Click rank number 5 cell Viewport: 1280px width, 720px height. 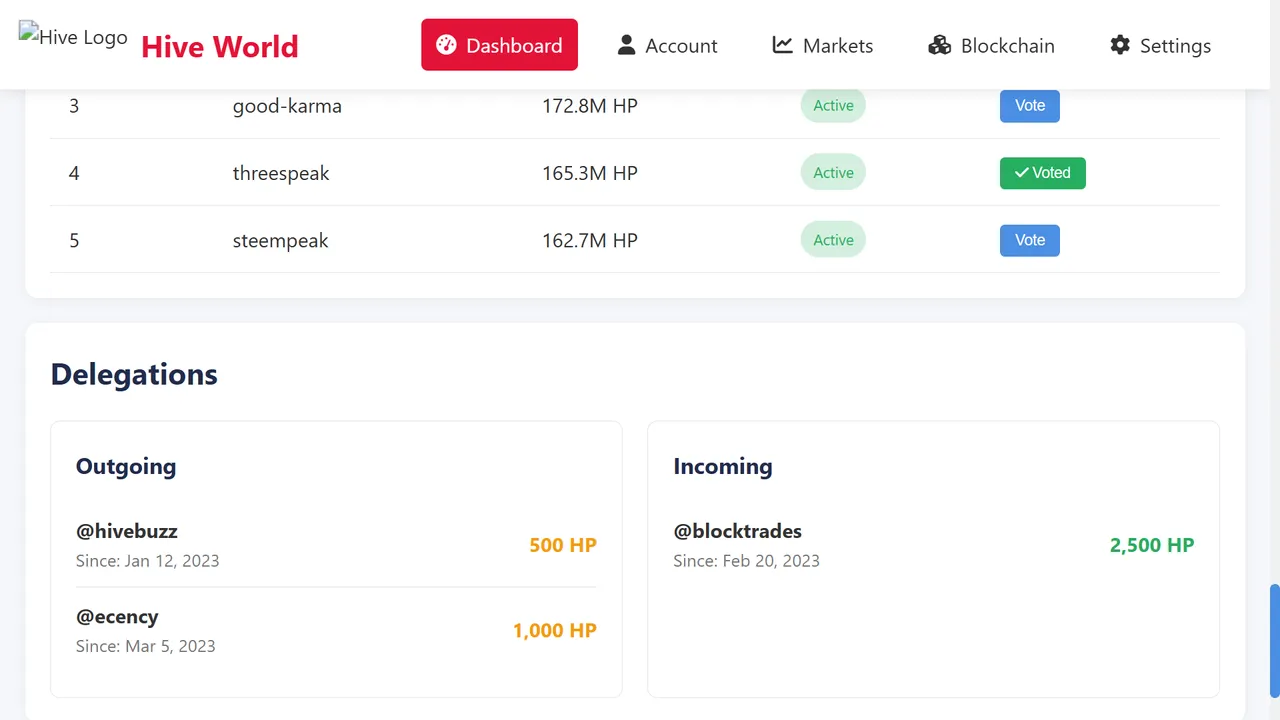coord(74,240)
